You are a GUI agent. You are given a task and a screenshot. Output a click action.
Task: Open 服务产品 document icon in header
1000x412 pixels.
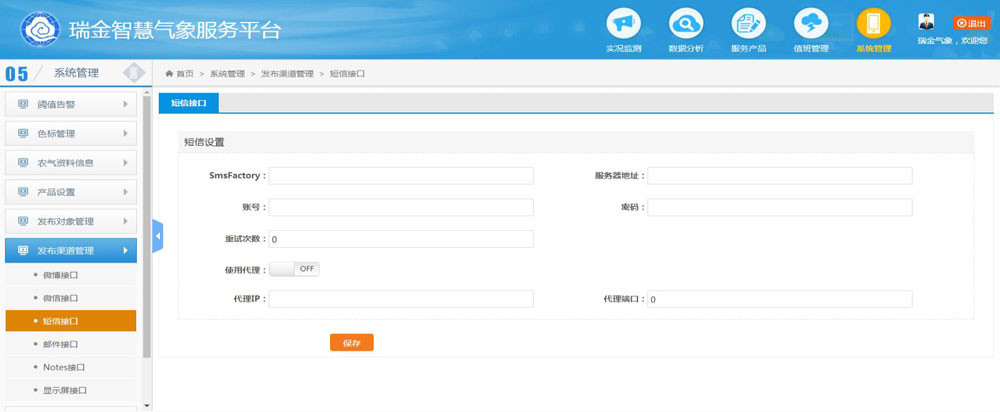tap(748, 24)
